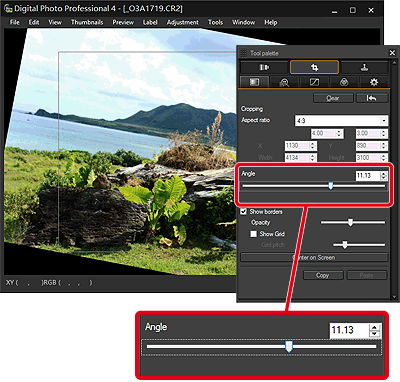Click the Angle slider handle
Image resolution: width=400 pixels, height=382 pixels.
point(330,186)
